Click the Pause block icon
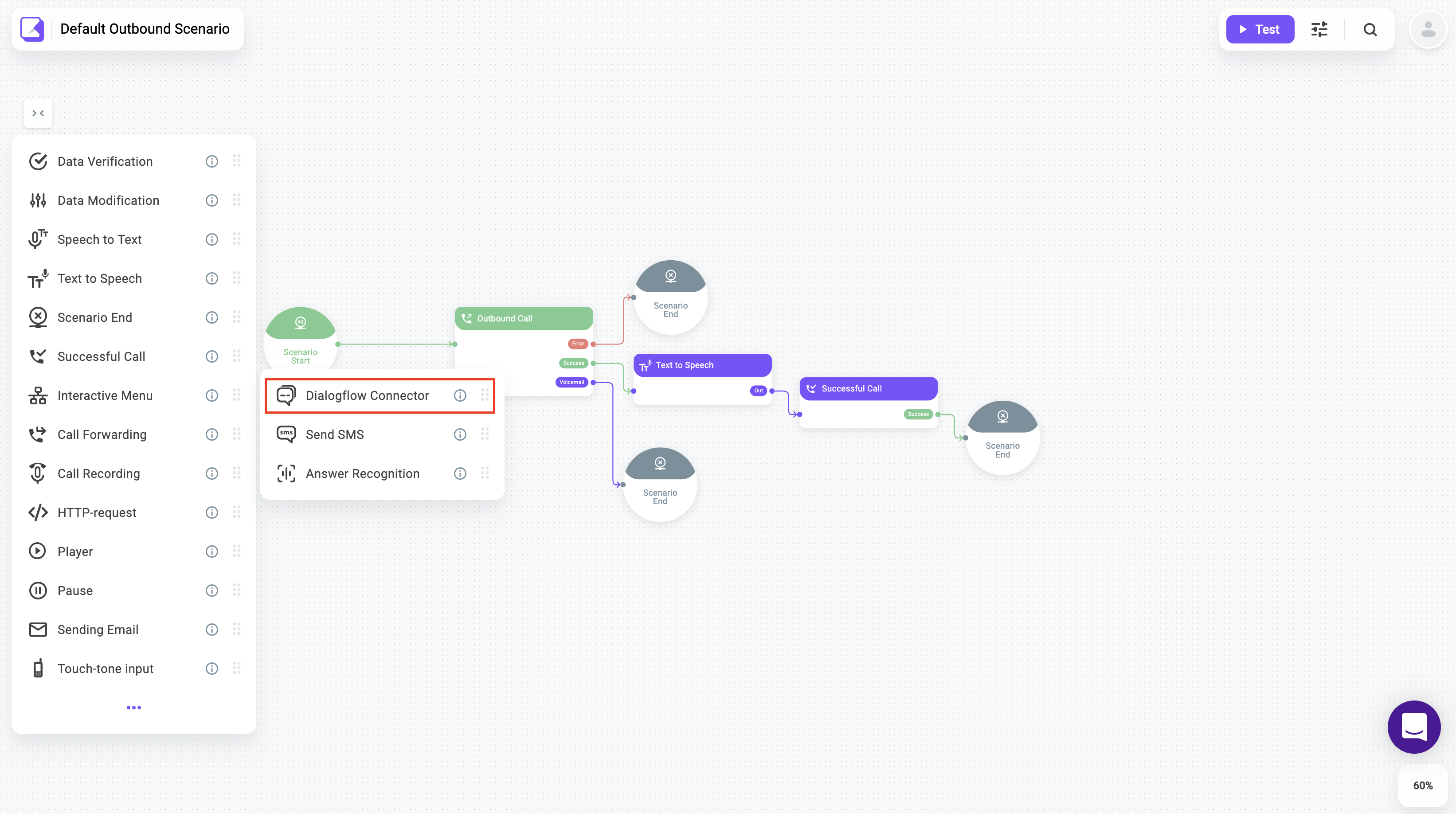This screenshot has width=1456, height=814. [38, 591]
